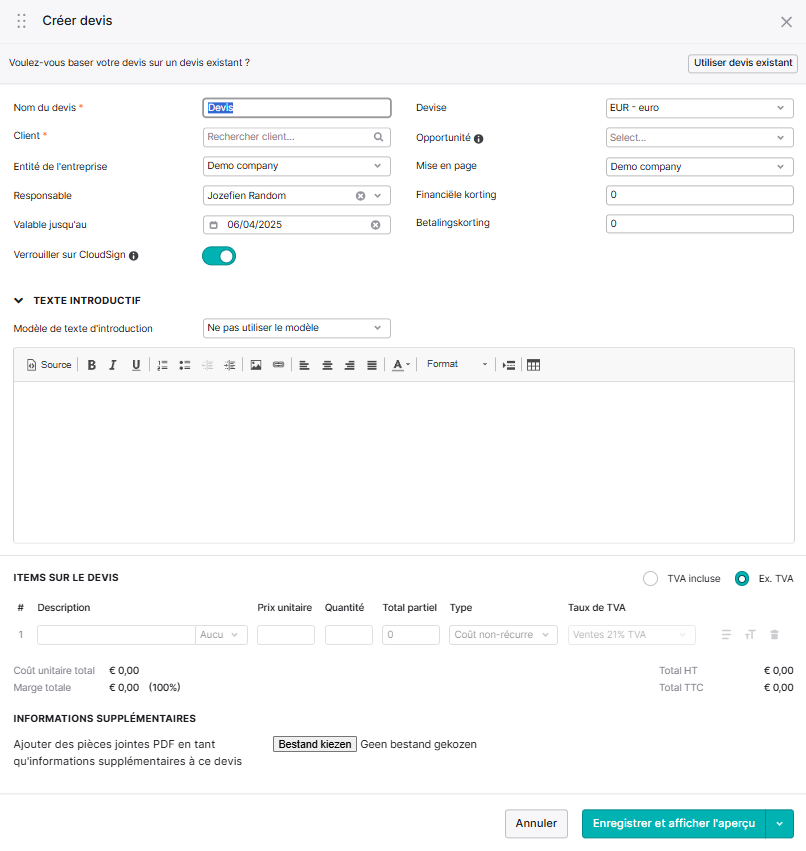This screenshot has width=806, height=851.
Task: Collapse the Texte introductif section
Action: tap(18, 300)
